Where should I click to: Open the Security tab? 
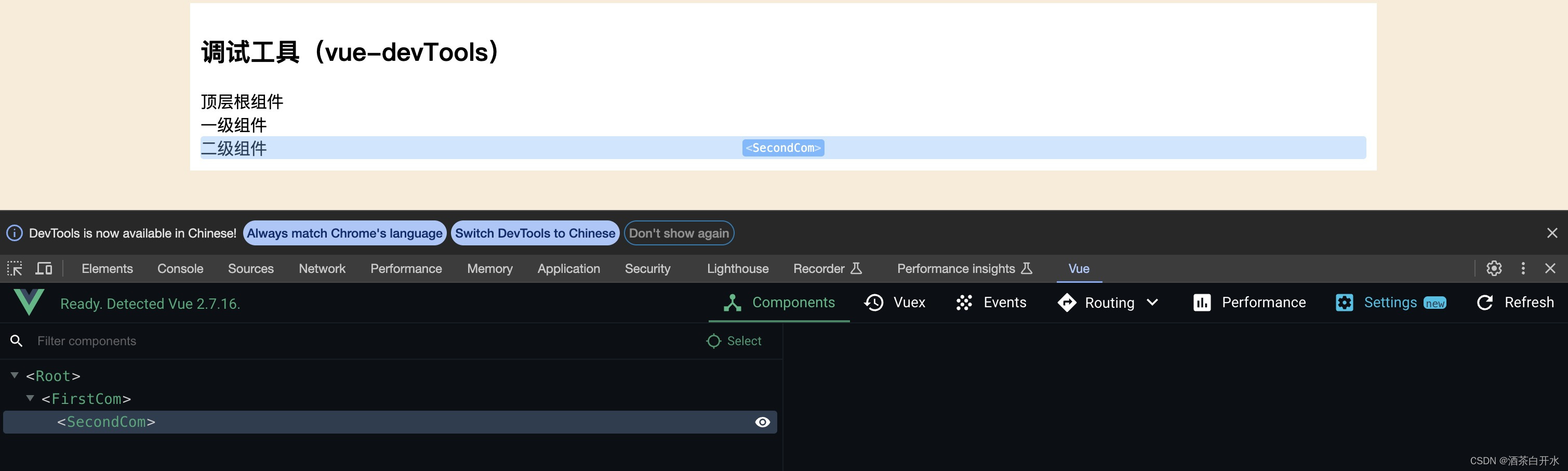tap(648, 269)
